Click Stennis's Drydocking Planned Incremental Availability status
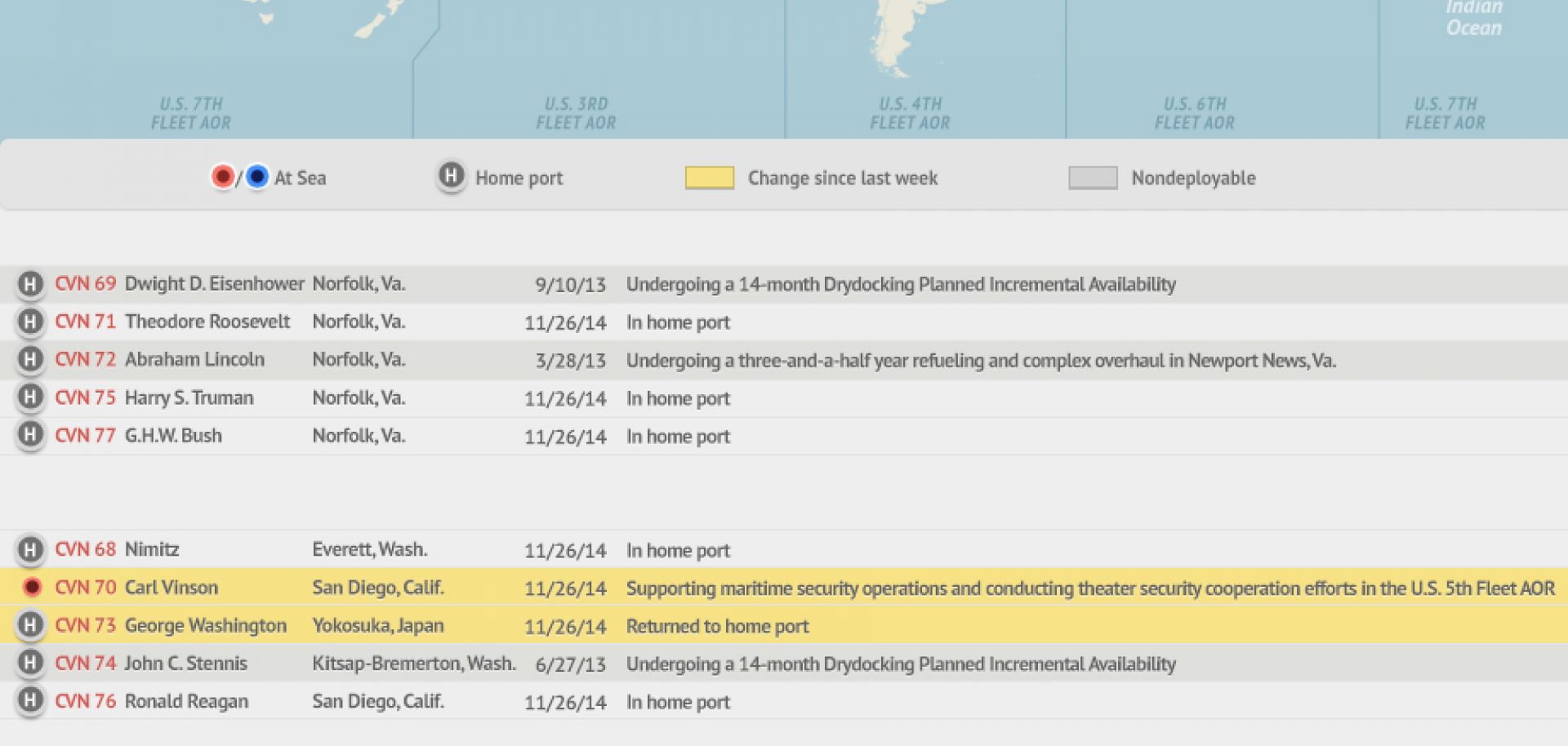Image resolution: width=1568 pixels, height=746 pixels. (x=901, y=664)
